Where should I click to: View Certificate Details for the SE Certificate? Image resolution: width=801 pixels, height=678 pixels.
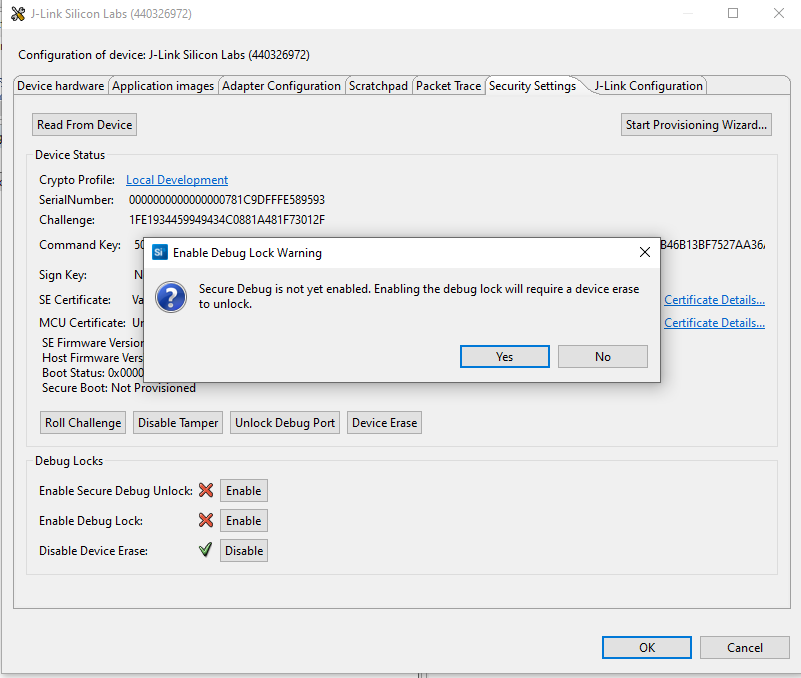click(x=713, y=299)
